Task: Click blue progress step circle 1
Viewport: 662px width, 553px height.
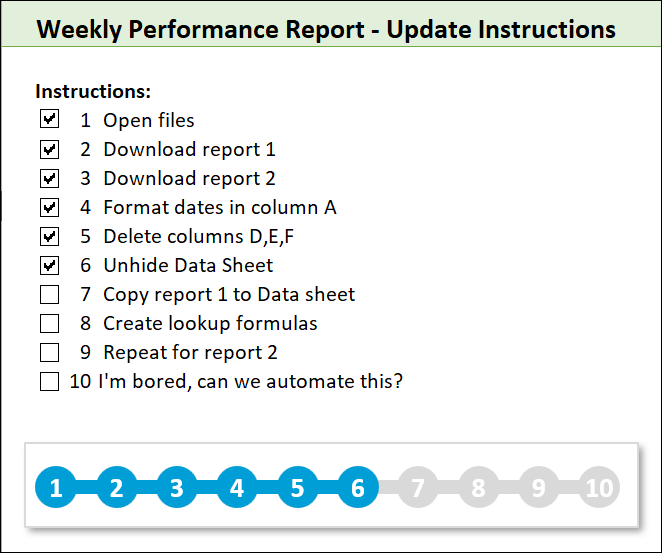Action: pyautogui.click(x=56, y=488)
